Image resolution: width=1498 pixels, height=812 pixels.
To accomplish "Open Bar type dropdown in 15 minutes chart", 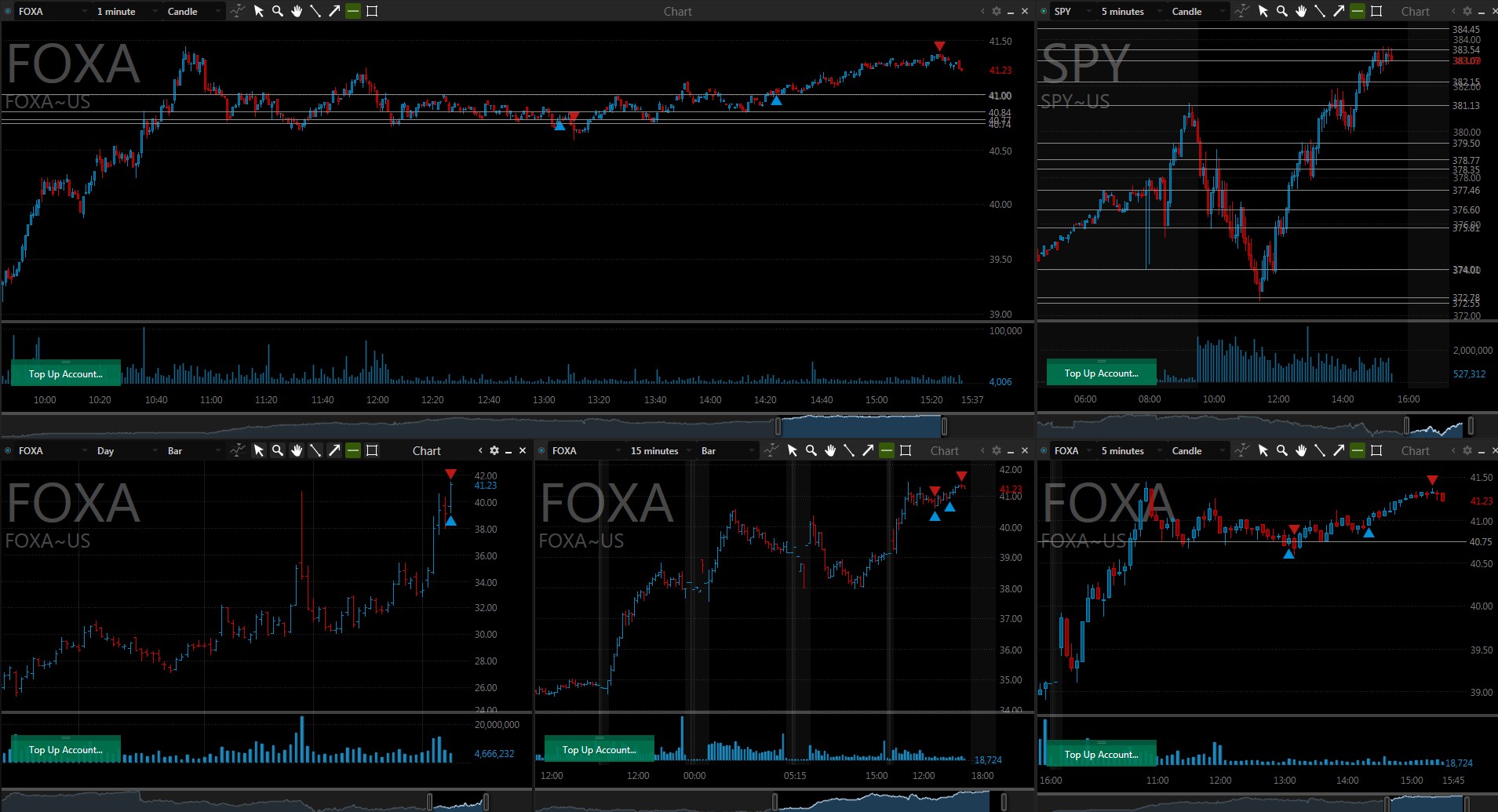I will [x=727, y=450].
